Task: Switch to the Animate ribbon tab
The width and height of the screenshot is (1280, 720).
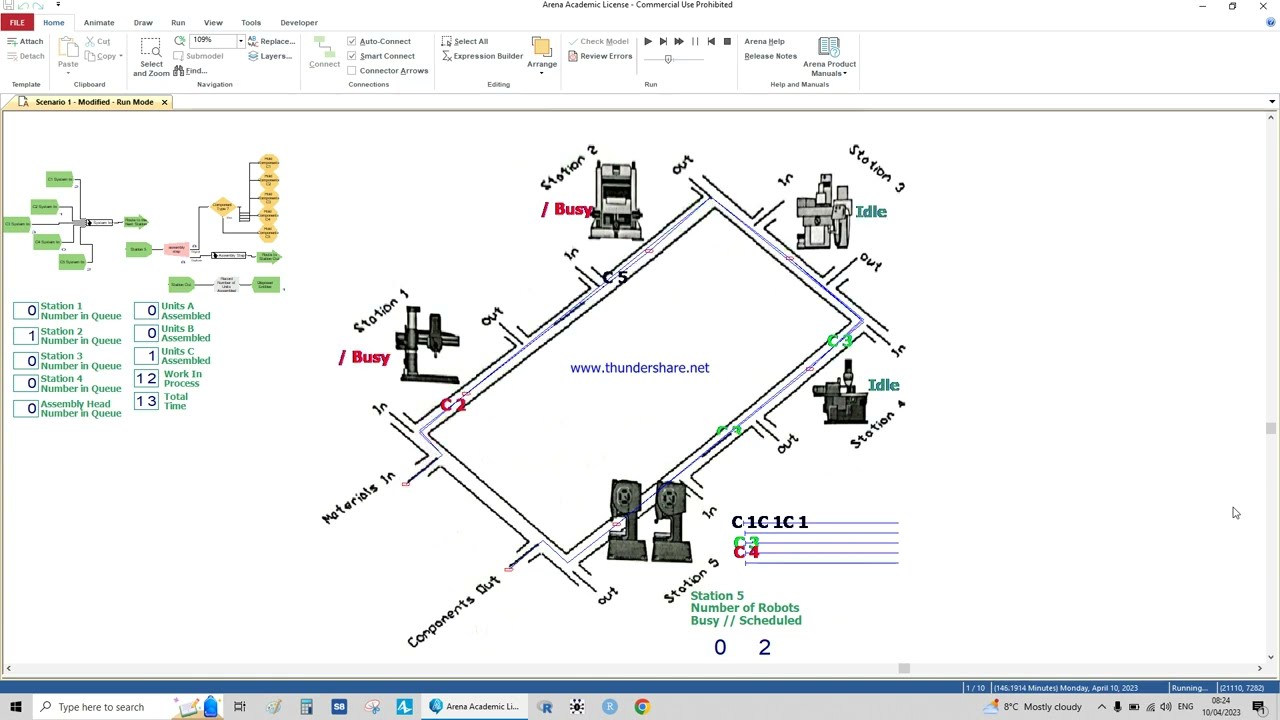Action: 99,22
